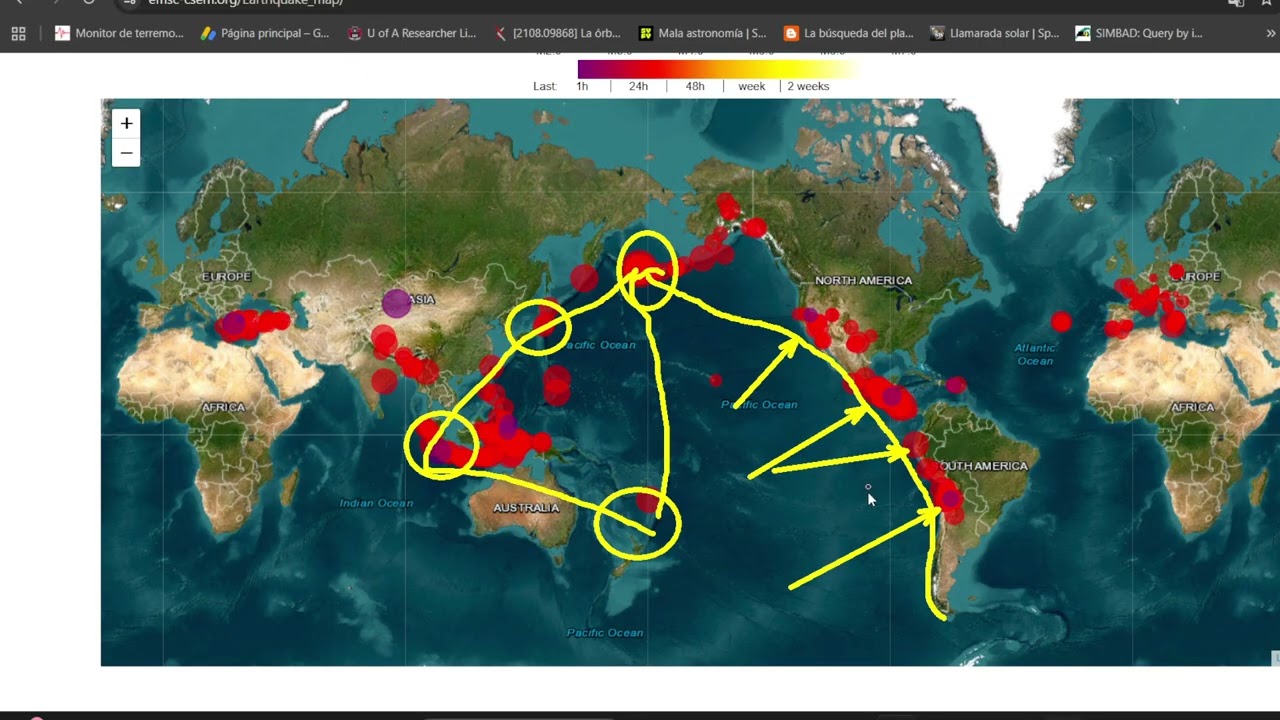Image resolution: width=1280 pixels, height=720 pixels.
Task: Open the U of A Researcher Li... bookmark
Action: [411, 33]
